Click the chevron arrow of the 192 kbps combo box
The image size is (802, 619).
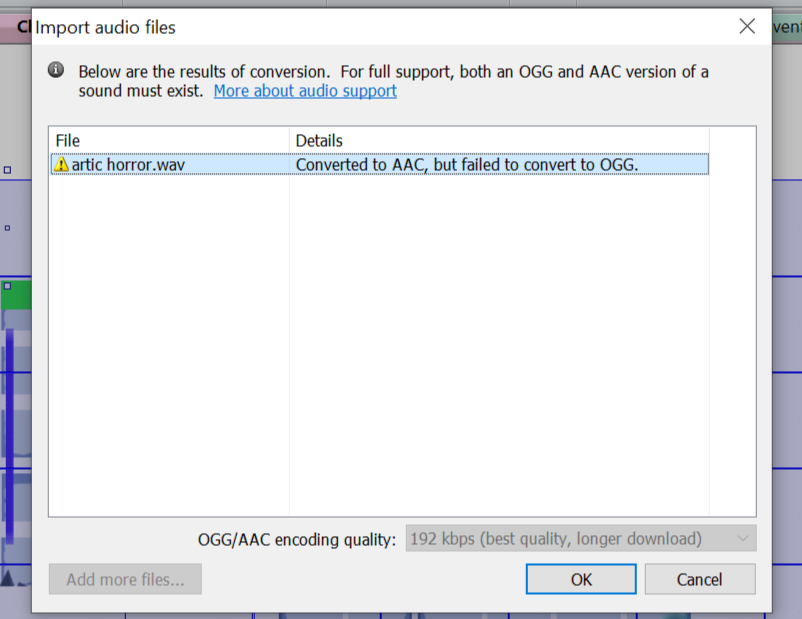click(x=743, y=538)
